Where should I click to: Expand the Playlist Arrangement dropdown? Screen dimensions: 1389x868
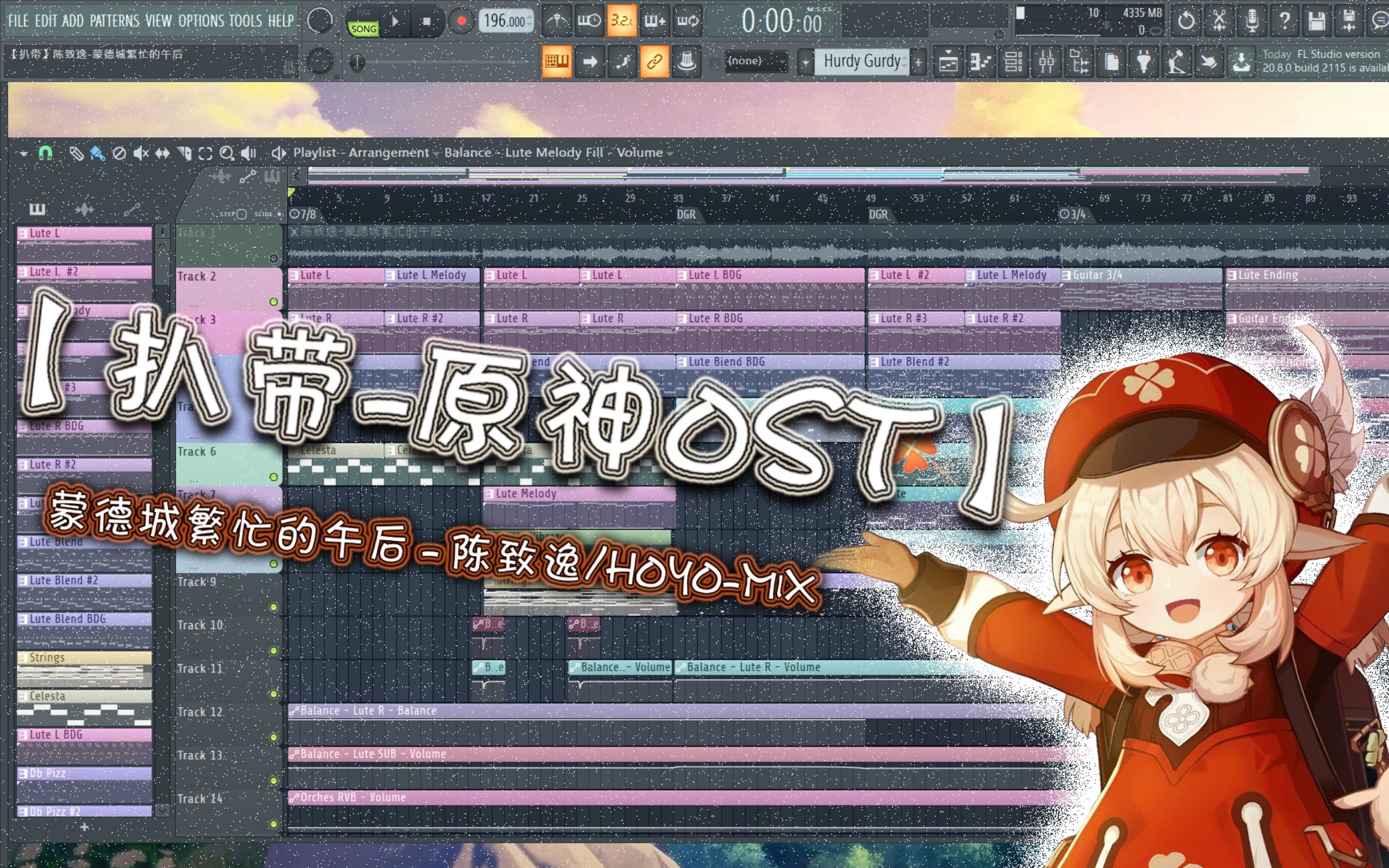click(436, 153)
